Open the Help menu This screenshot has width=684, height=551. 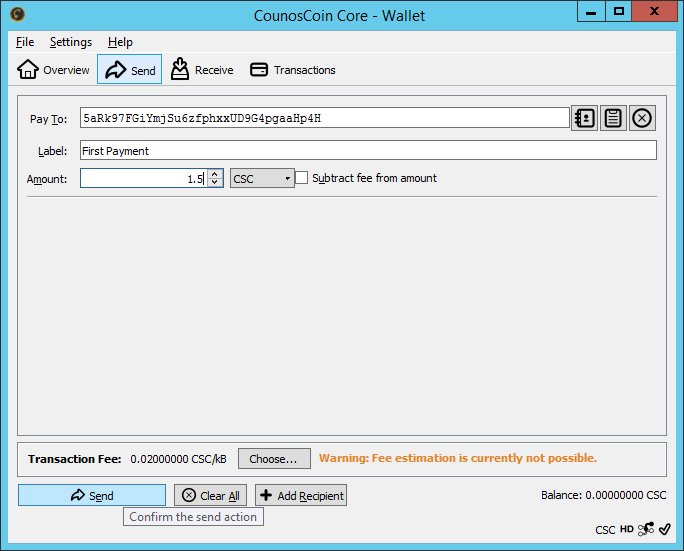click(120, 42)
